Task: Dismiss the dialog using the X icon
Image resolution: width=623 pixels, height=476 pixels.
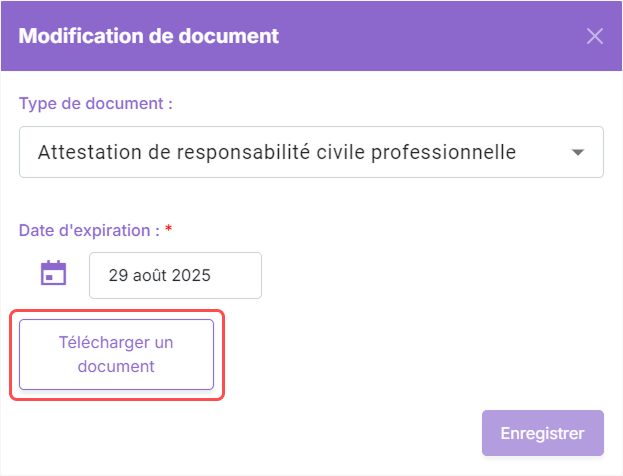Action: [595, 36]
